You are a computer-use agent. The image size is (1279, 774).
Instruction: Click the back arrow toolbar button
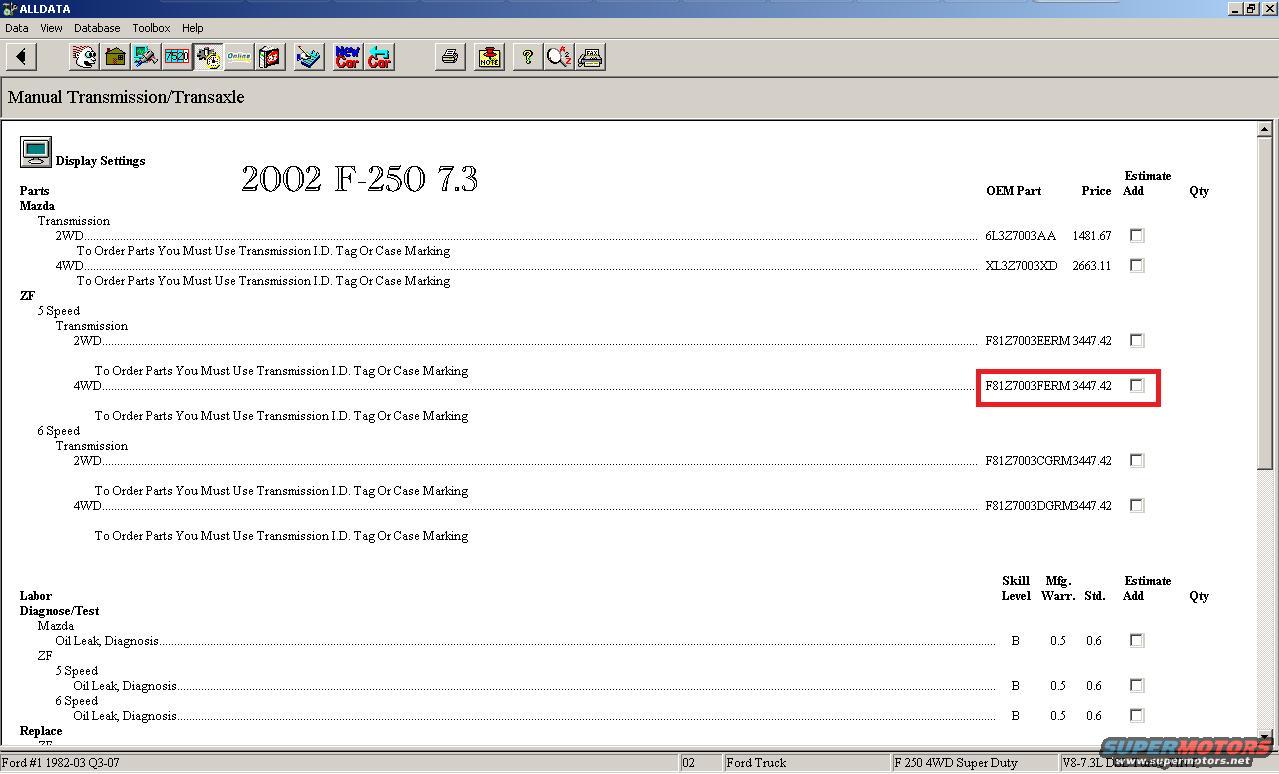click(x=21, y=57)
